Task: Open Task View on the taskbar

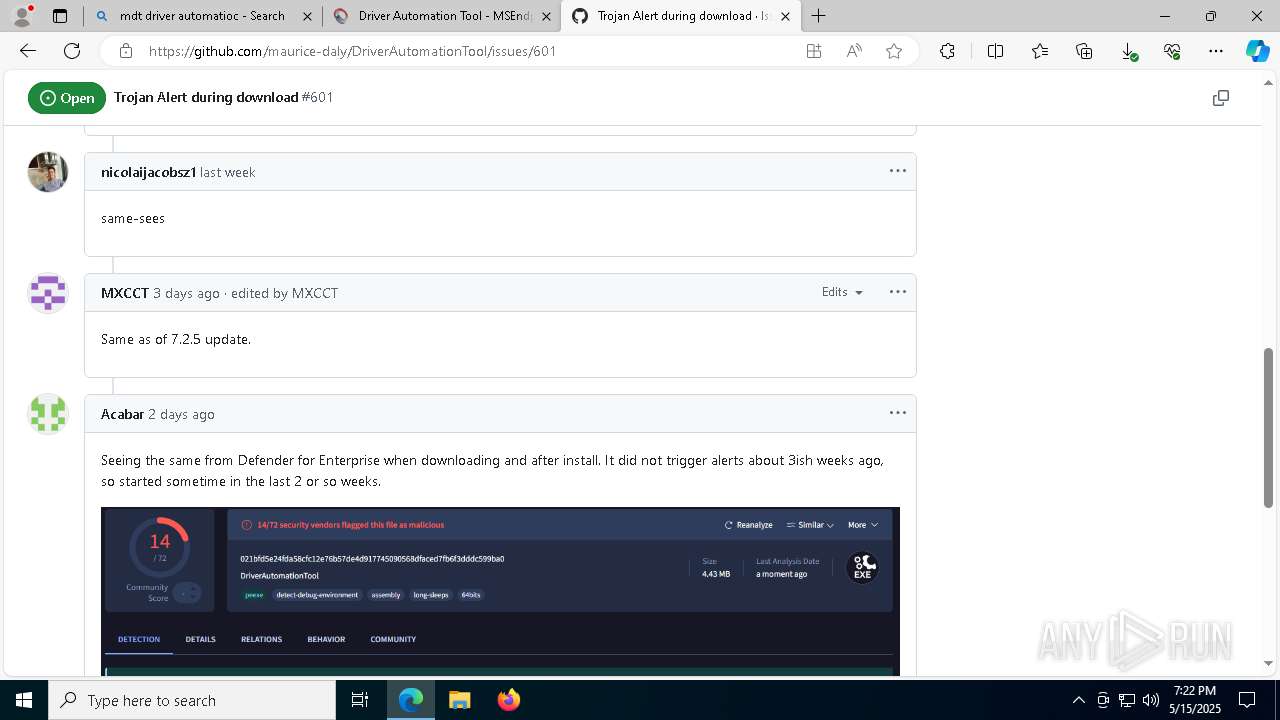Action: (360, 700)
